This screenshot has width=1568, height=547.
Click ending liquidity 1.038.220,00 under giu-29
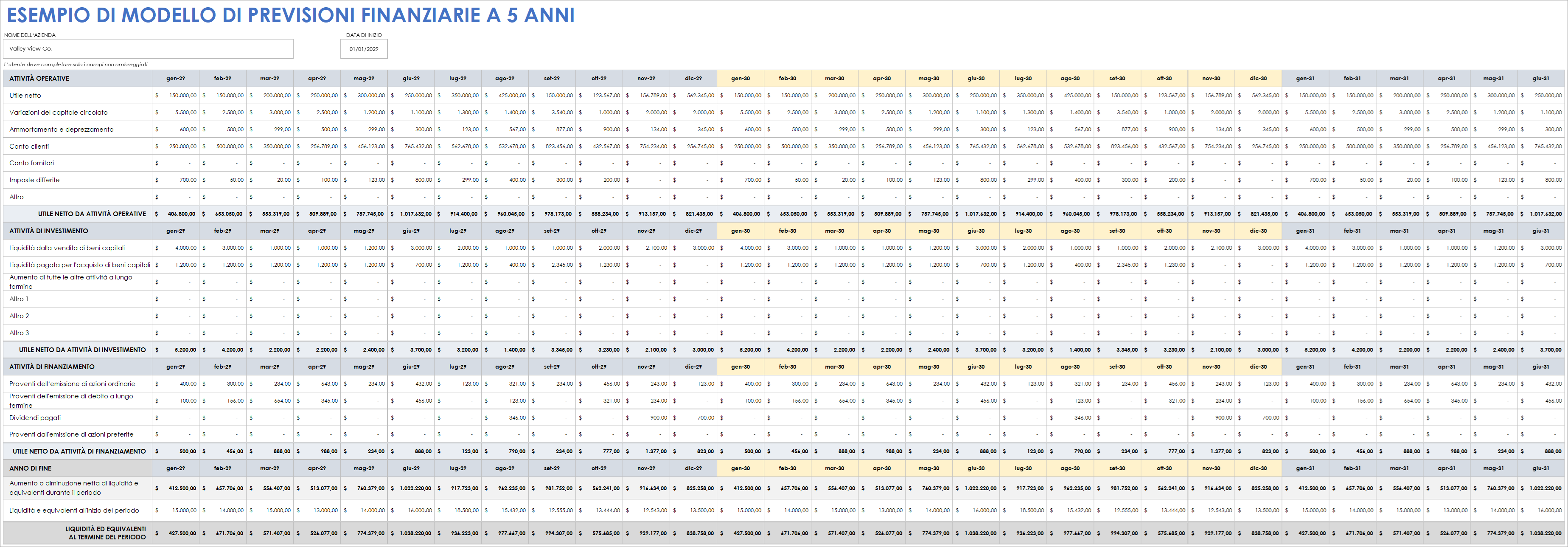412,533
